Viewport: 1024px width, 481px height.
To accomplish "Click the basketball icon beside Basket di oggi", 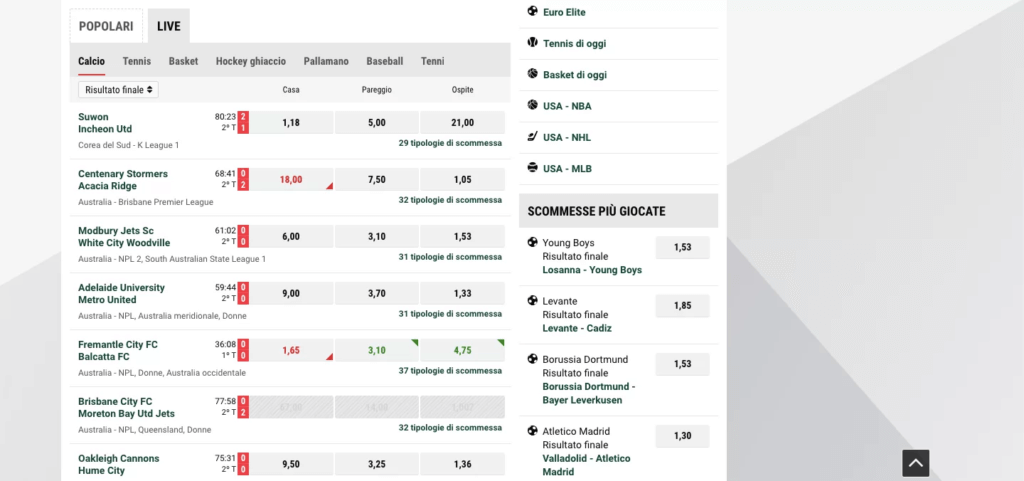I will click(x=532, y=74).
